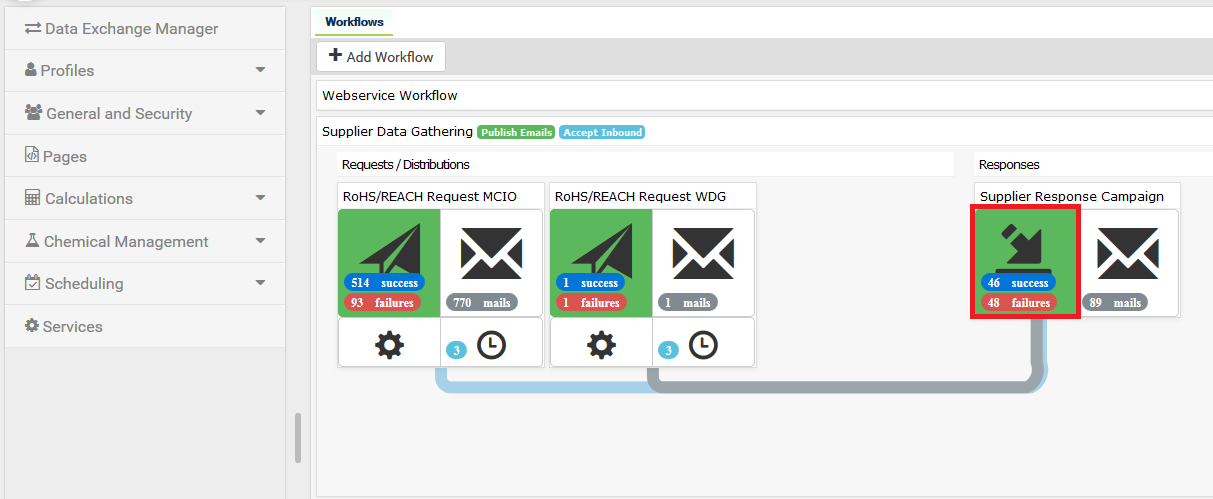Toggle the Accept Inbound blue badge
This screenshot has height=499, width=1213.
point(602,132)
